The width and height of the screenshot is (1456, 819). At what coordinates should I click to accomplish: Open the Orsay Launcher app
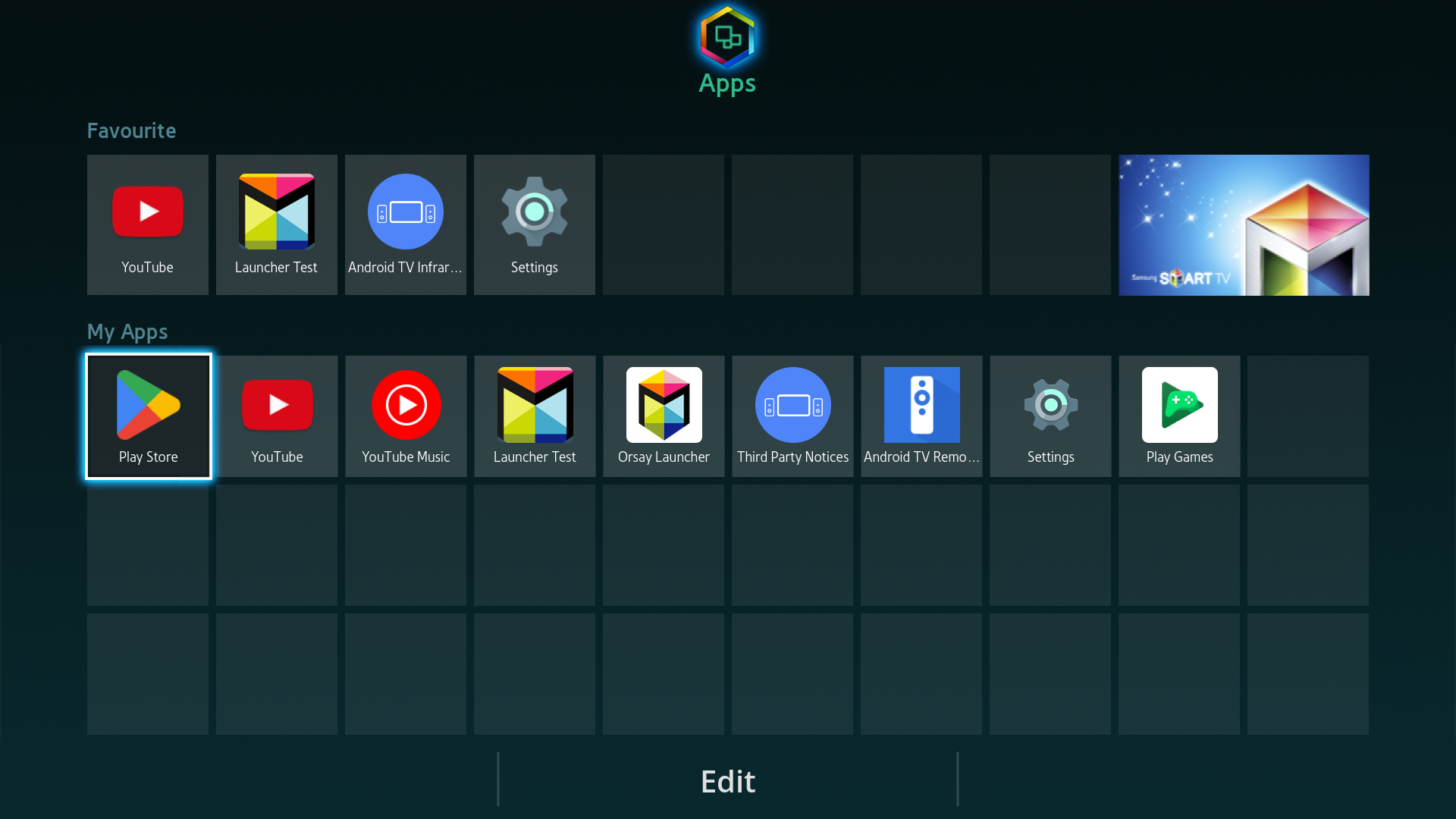pos(664,416)
